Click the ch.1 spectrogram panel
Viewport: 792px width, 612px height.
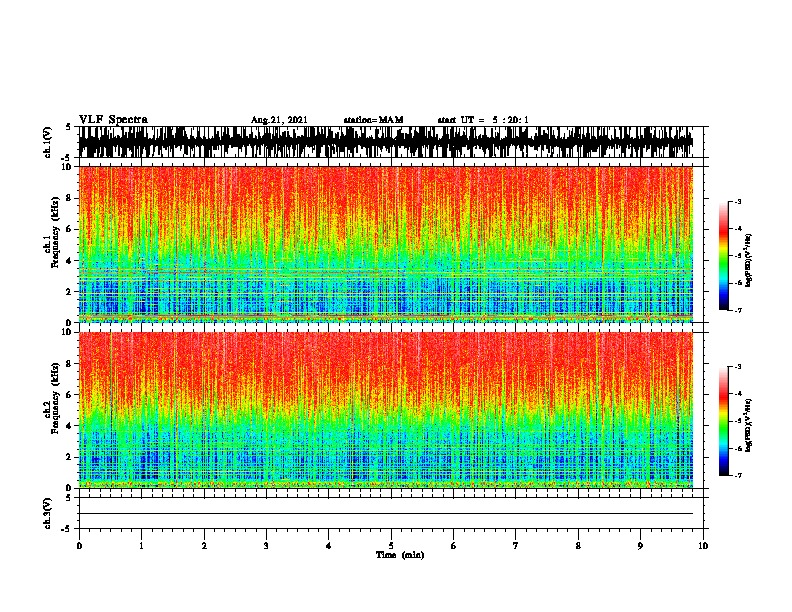(x=385, y=244)
